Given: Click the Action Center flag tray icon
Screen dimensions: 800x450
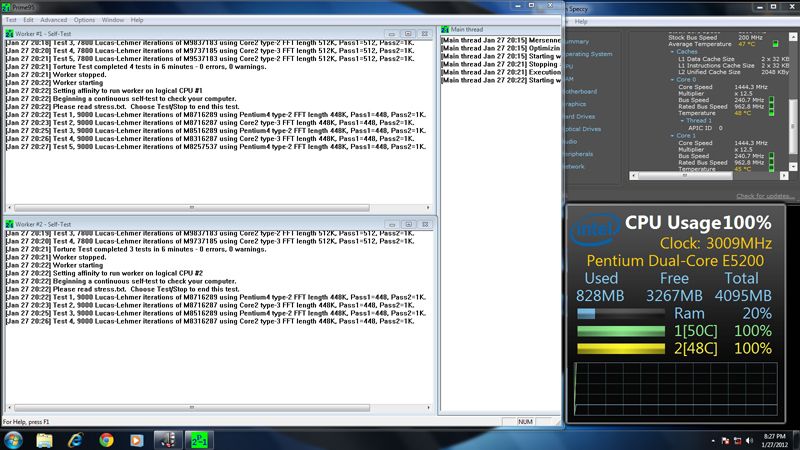Looking at the screenshot, I should pos(726,441).
